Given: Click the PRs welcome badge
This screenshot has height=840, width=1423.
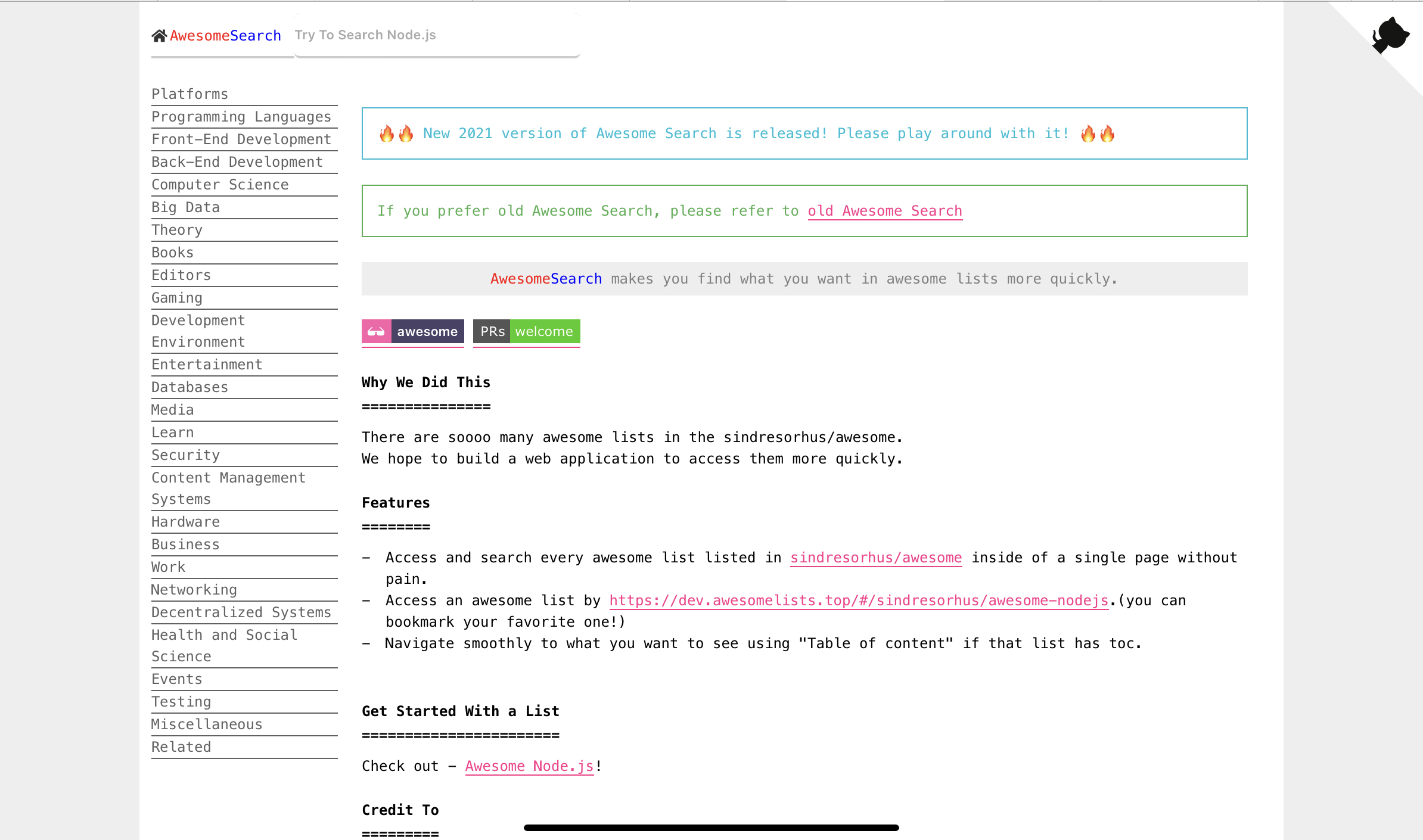Looking at the screenshot, I should [x=526, y=332].
